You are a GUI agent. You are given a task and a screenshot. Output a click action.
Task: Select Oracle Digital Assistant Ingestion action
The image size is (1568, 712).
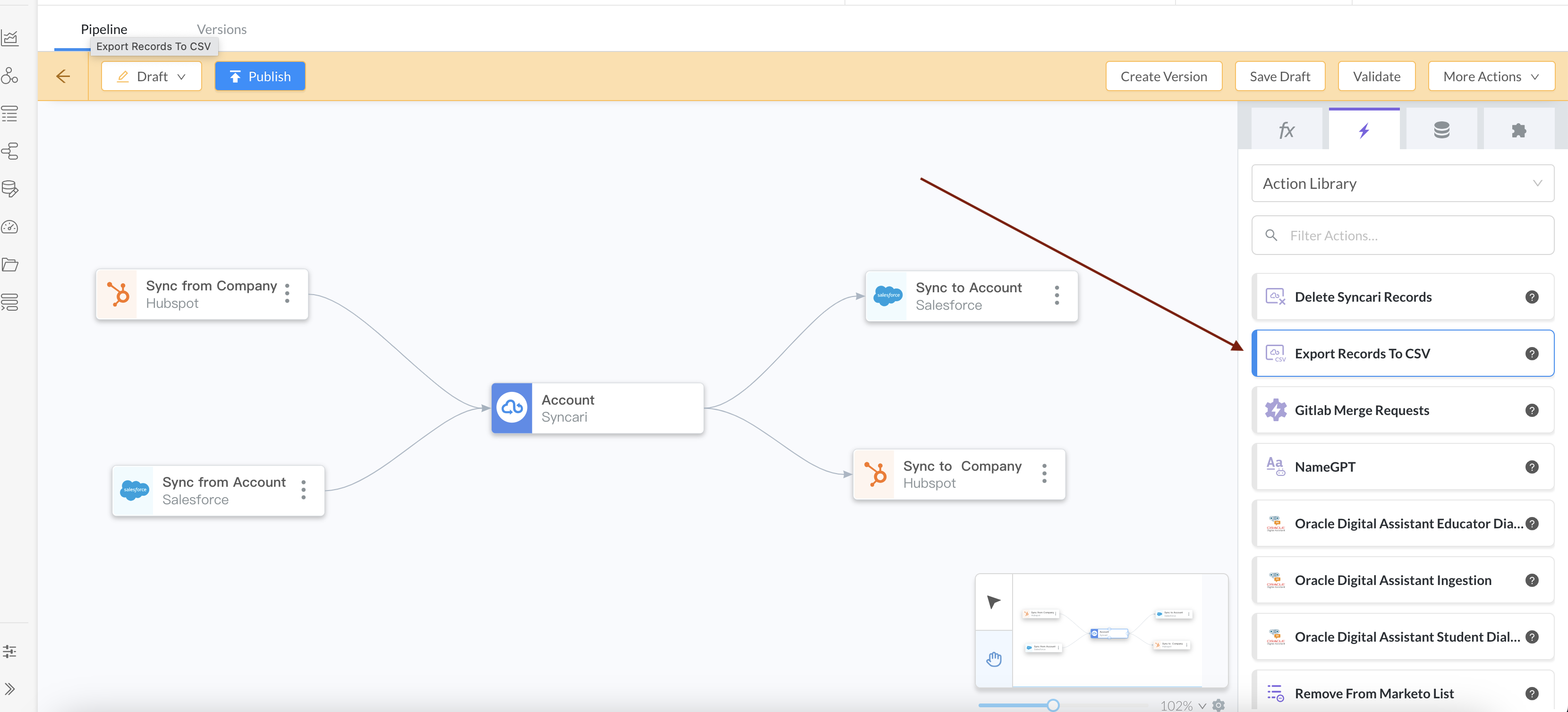point(1402,580)
